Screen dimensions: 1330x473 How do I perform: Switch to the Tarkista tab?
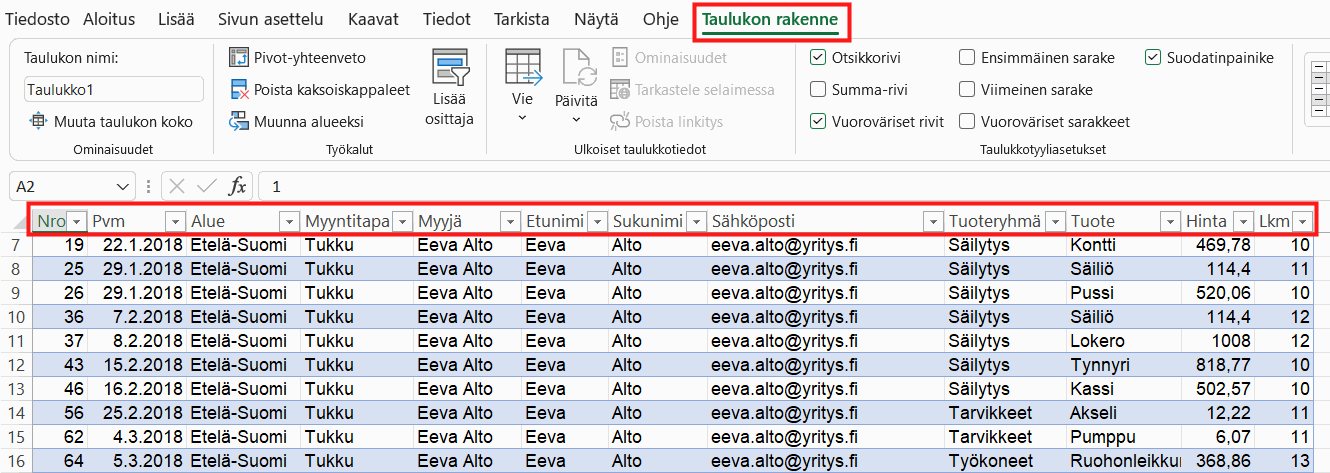[x=521, y=19]
